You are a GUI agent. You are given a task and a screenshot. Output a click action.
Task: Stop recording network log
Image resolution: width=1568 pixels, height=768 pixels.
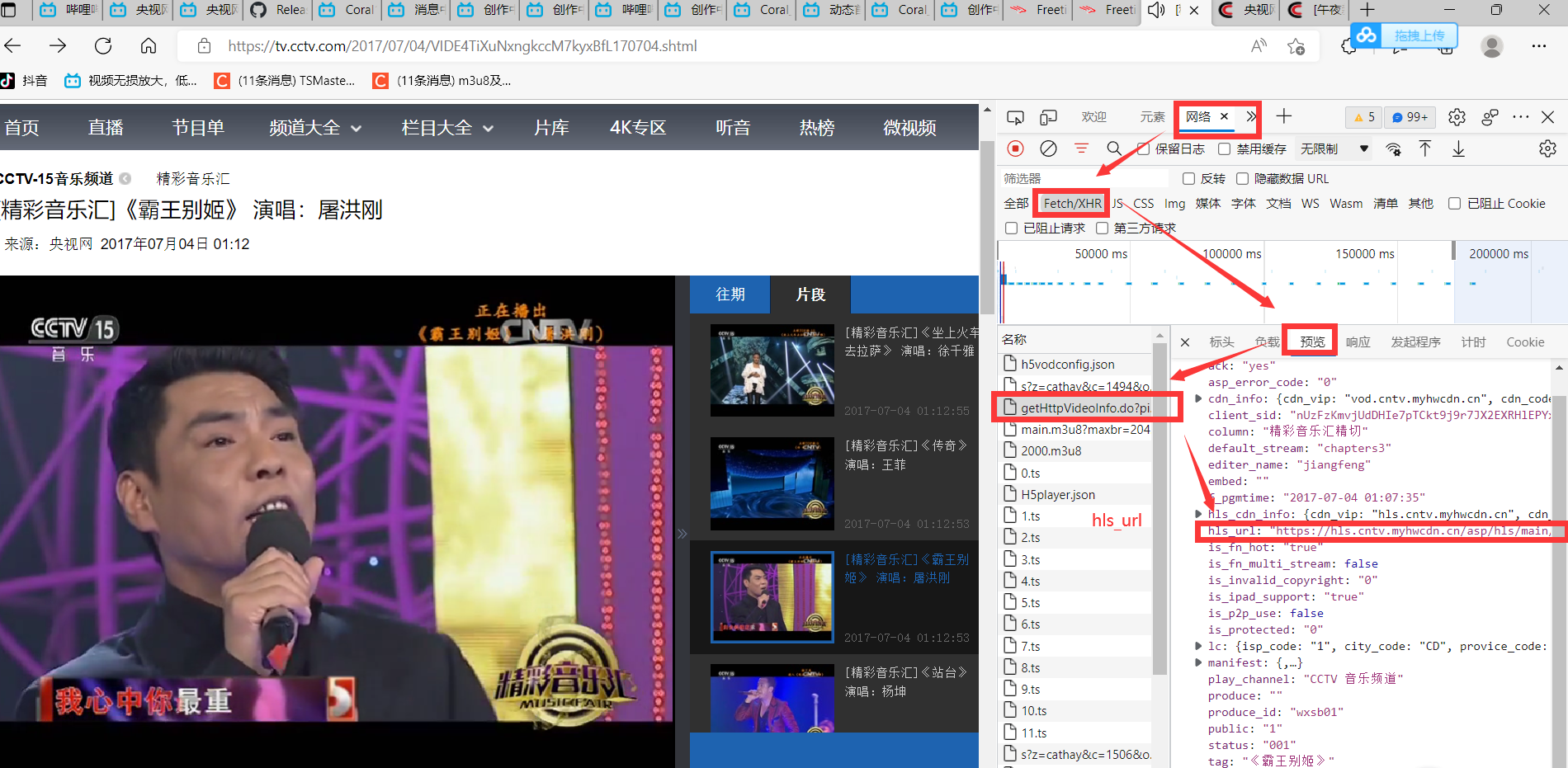click(1015, 148)
